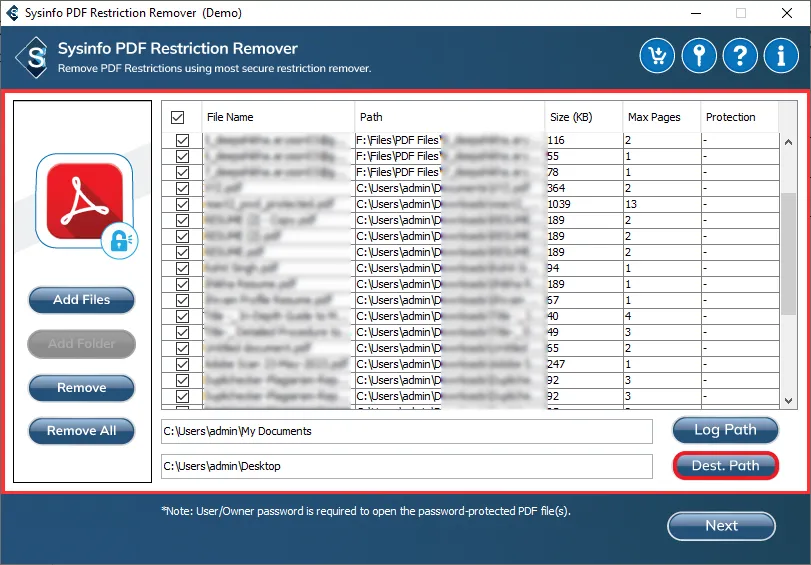The height and width of the screenshot is (565, 811).
Task: Toggle the select-all checkbox in the header
Action: (x=177, y=117)
